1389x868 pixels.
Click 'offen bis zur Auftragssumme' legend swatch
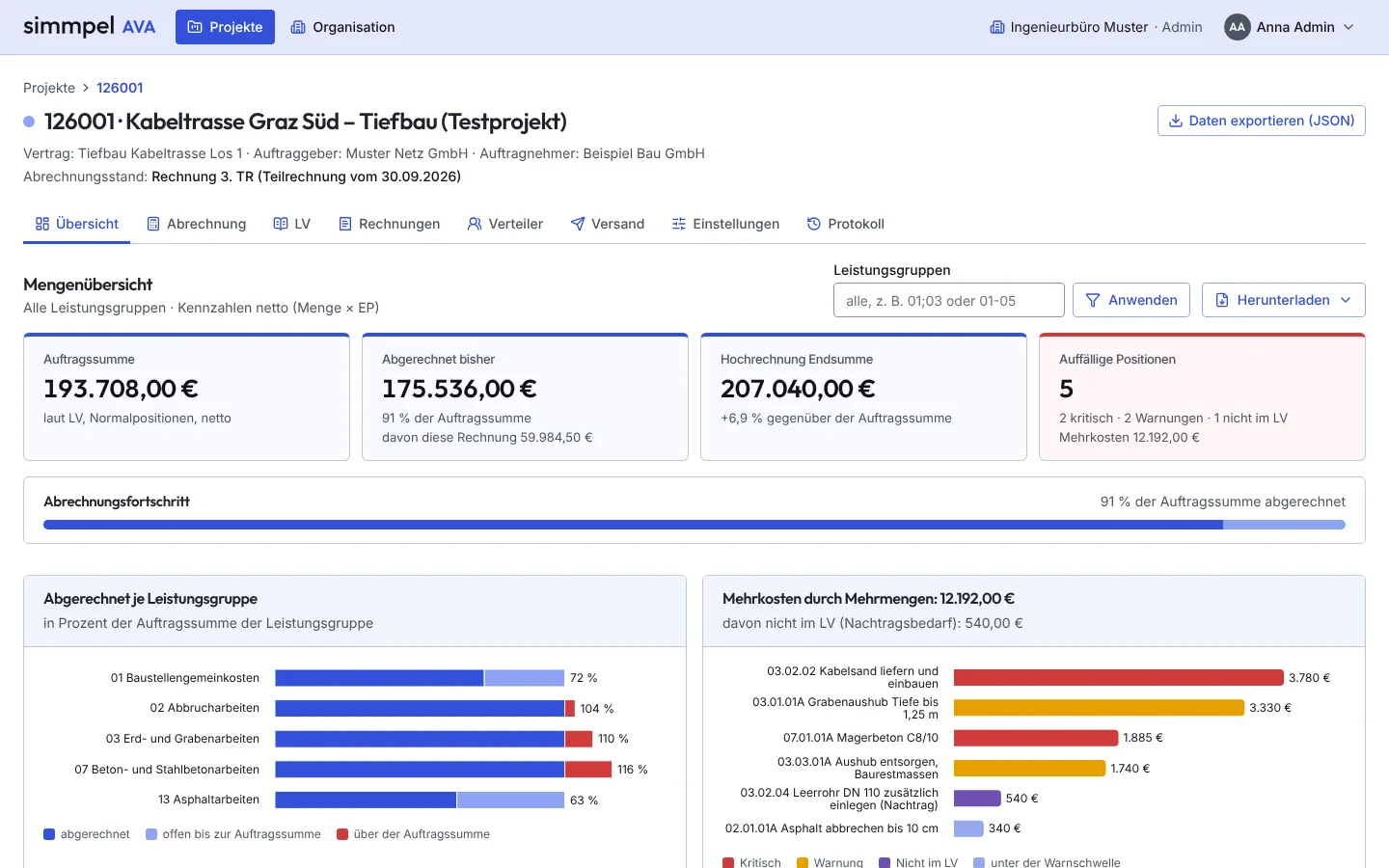click(151, 834)
